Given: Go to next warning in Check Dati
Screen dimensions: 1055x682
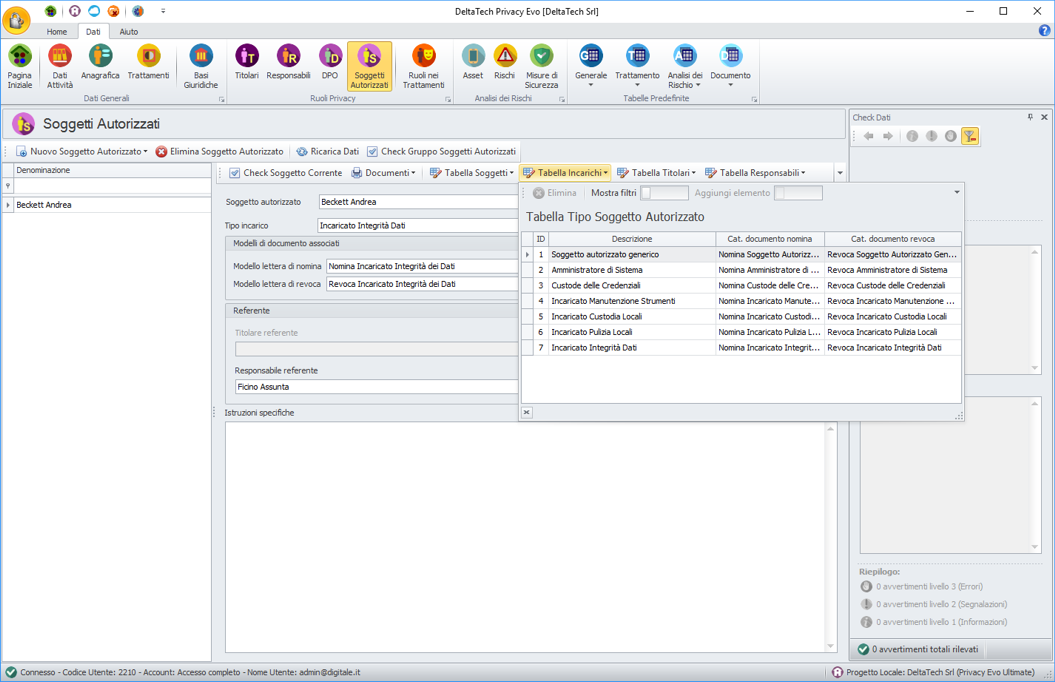Looking at the screenshot, I should [x=888, y=136].
